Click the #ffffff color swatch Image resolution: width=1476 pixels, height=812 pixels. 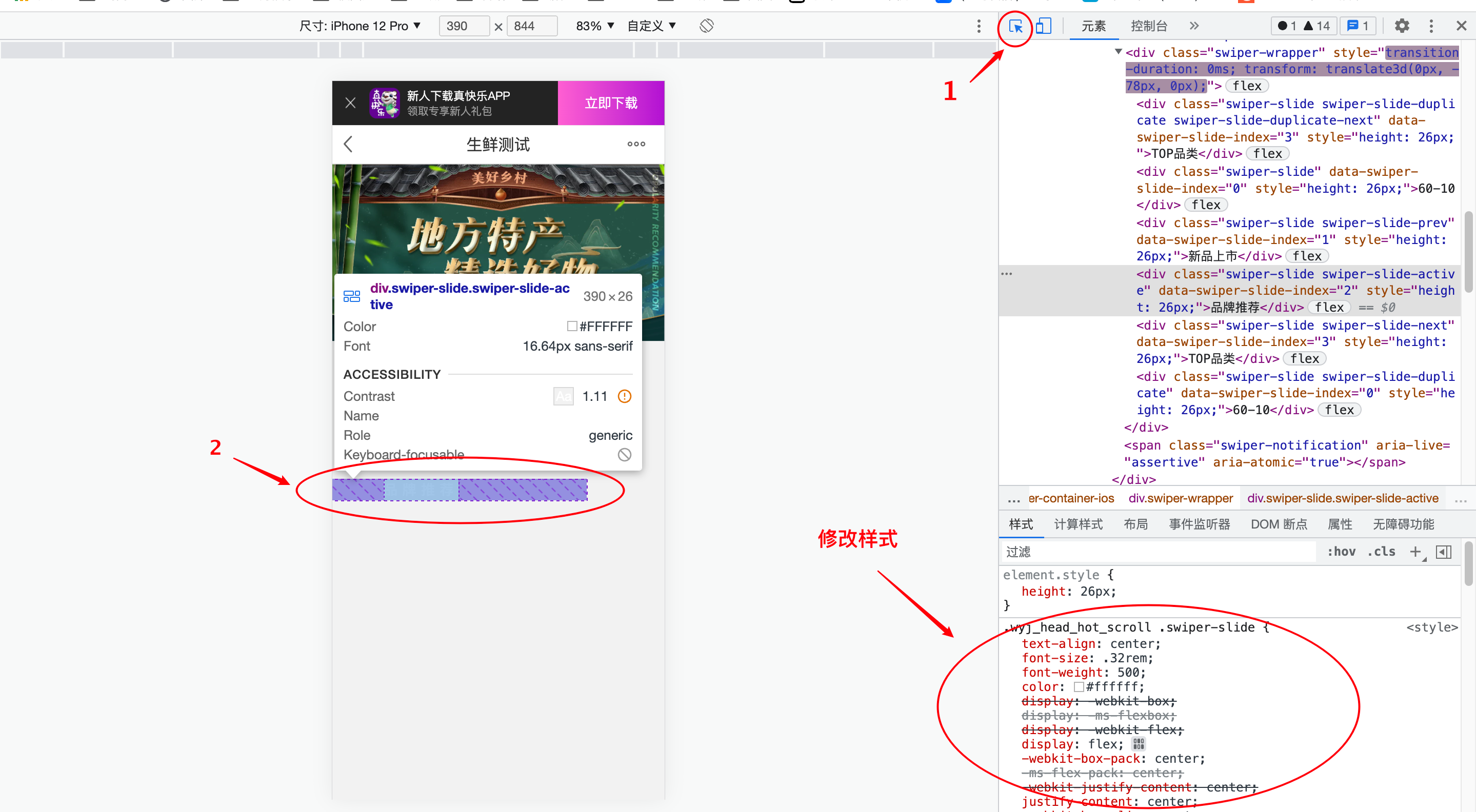click(x=1079, y=686)
